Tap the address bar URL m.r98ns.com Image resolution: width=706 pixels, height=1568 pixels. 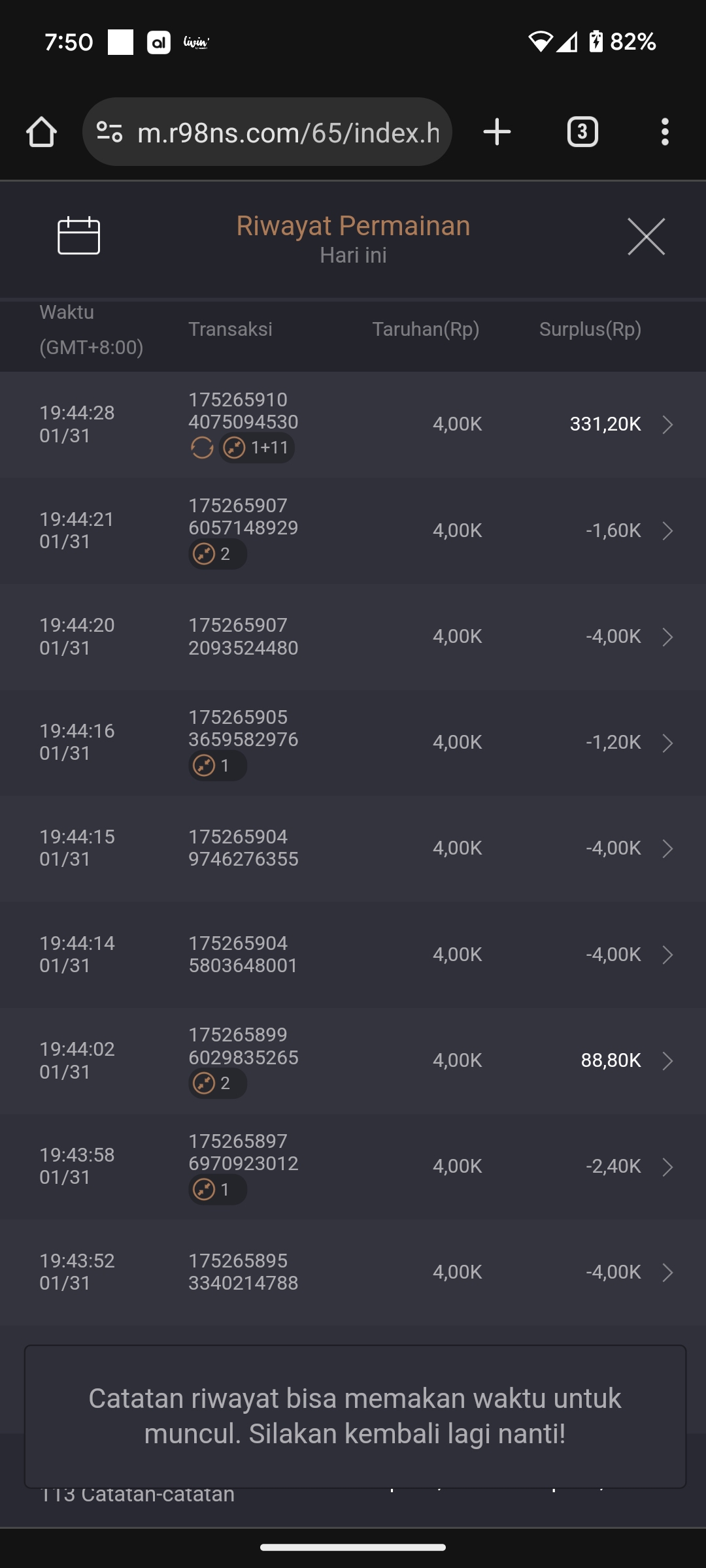click(288, 133)
